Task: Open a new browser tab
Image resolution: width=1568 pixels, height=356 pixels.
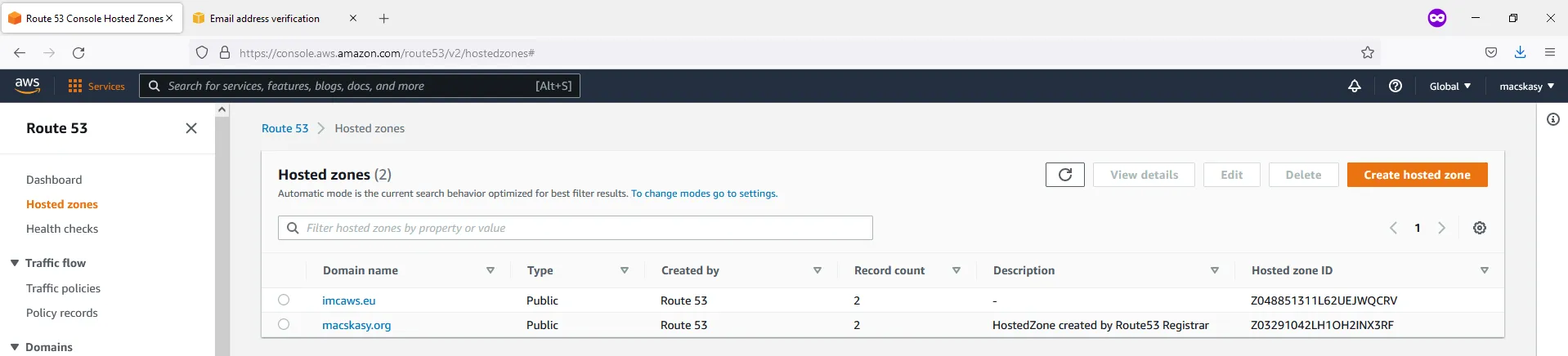Action: (384, 18)
